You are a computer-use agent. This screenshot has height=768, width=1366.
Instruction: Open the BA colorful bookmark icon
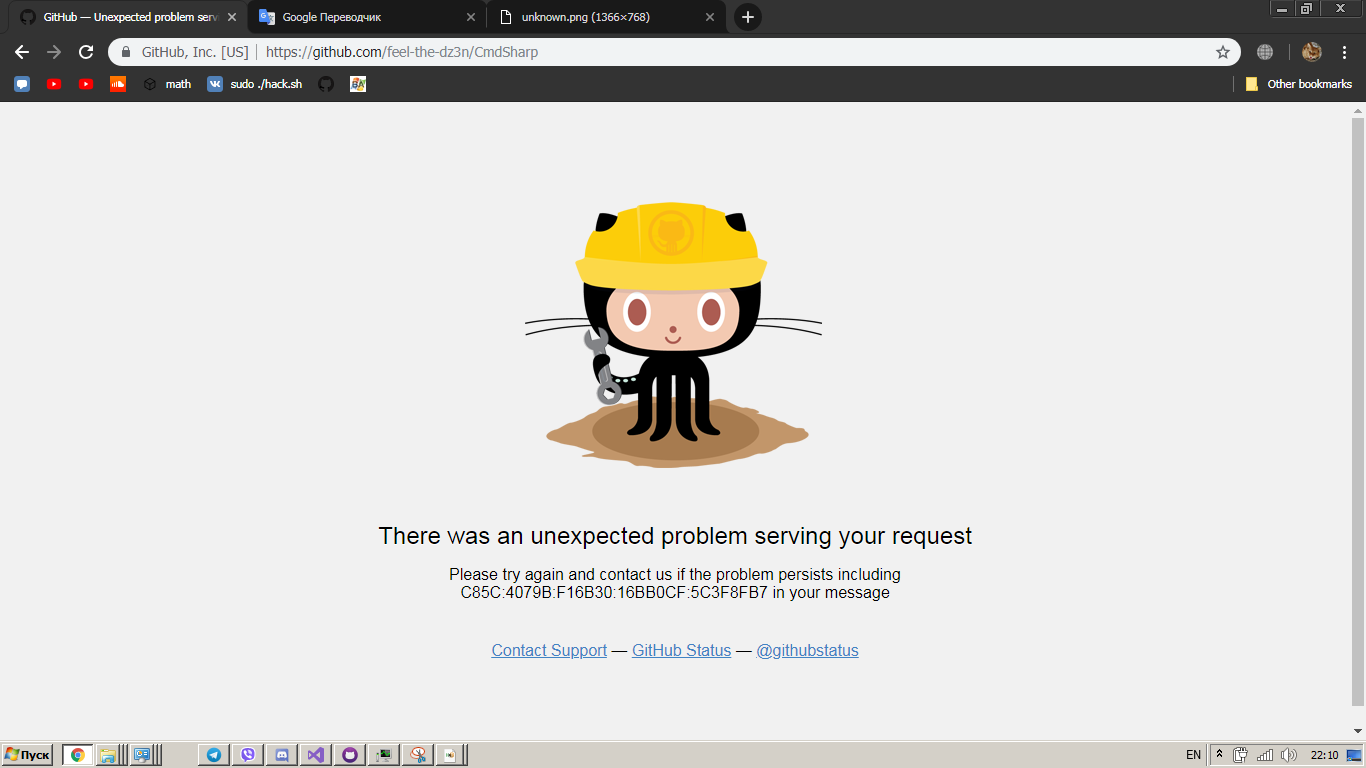click(358, 84)
